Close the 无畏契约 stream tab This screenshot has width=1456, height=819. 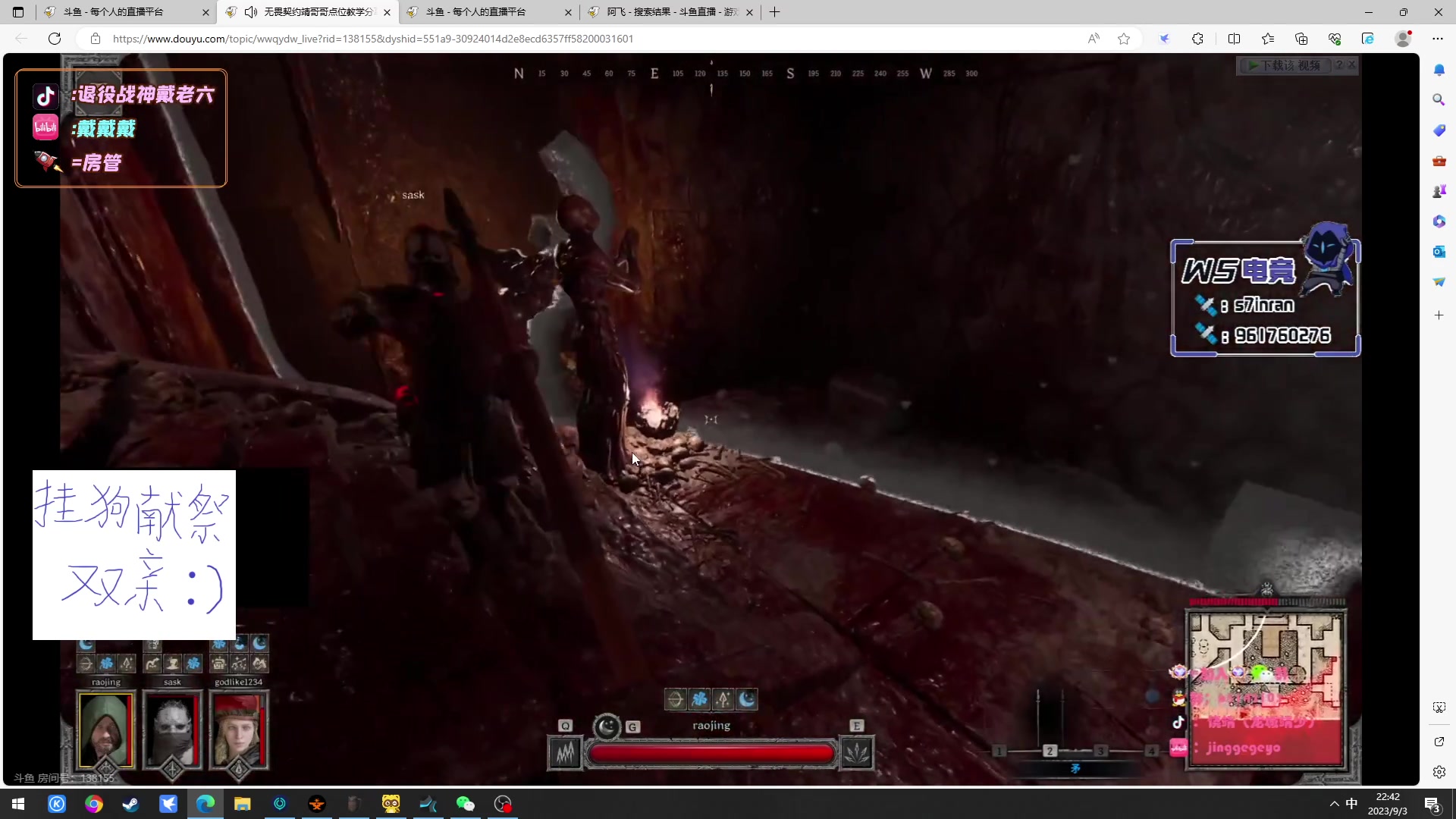coord(387,12)
